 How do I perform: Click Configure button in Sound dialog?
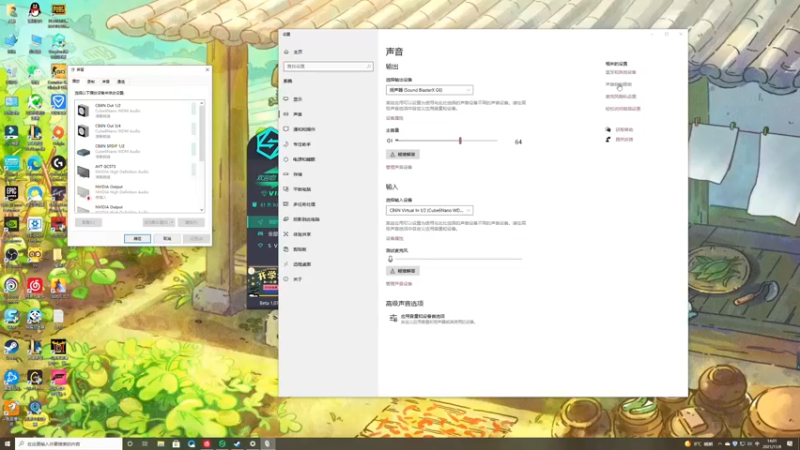(88, 222)
